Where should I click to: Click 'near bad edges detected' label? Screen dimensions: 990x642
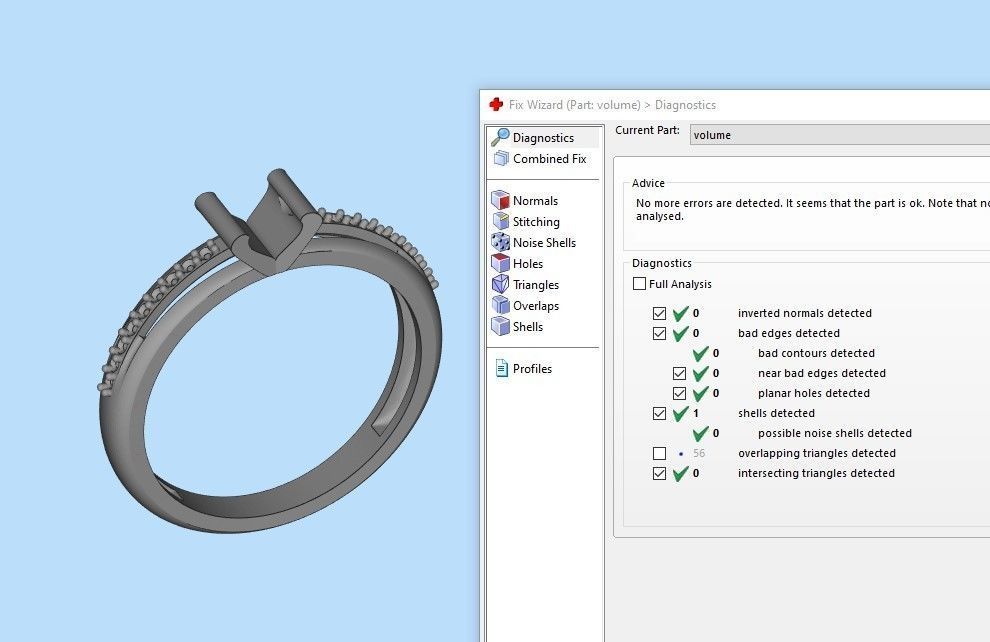821,373
